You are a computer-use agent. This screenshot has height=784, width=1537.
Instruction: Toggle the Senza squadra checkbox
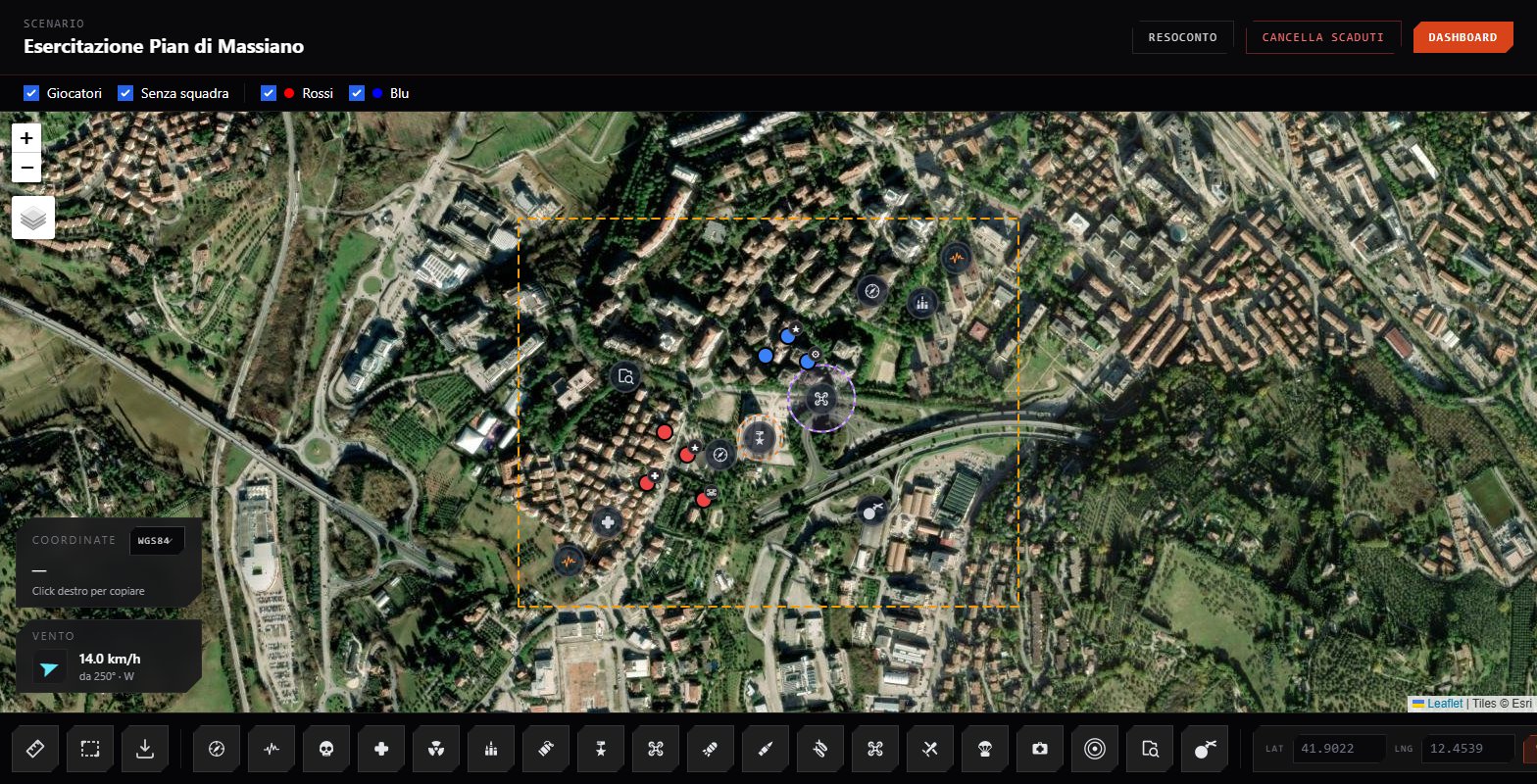pos(125,93)
